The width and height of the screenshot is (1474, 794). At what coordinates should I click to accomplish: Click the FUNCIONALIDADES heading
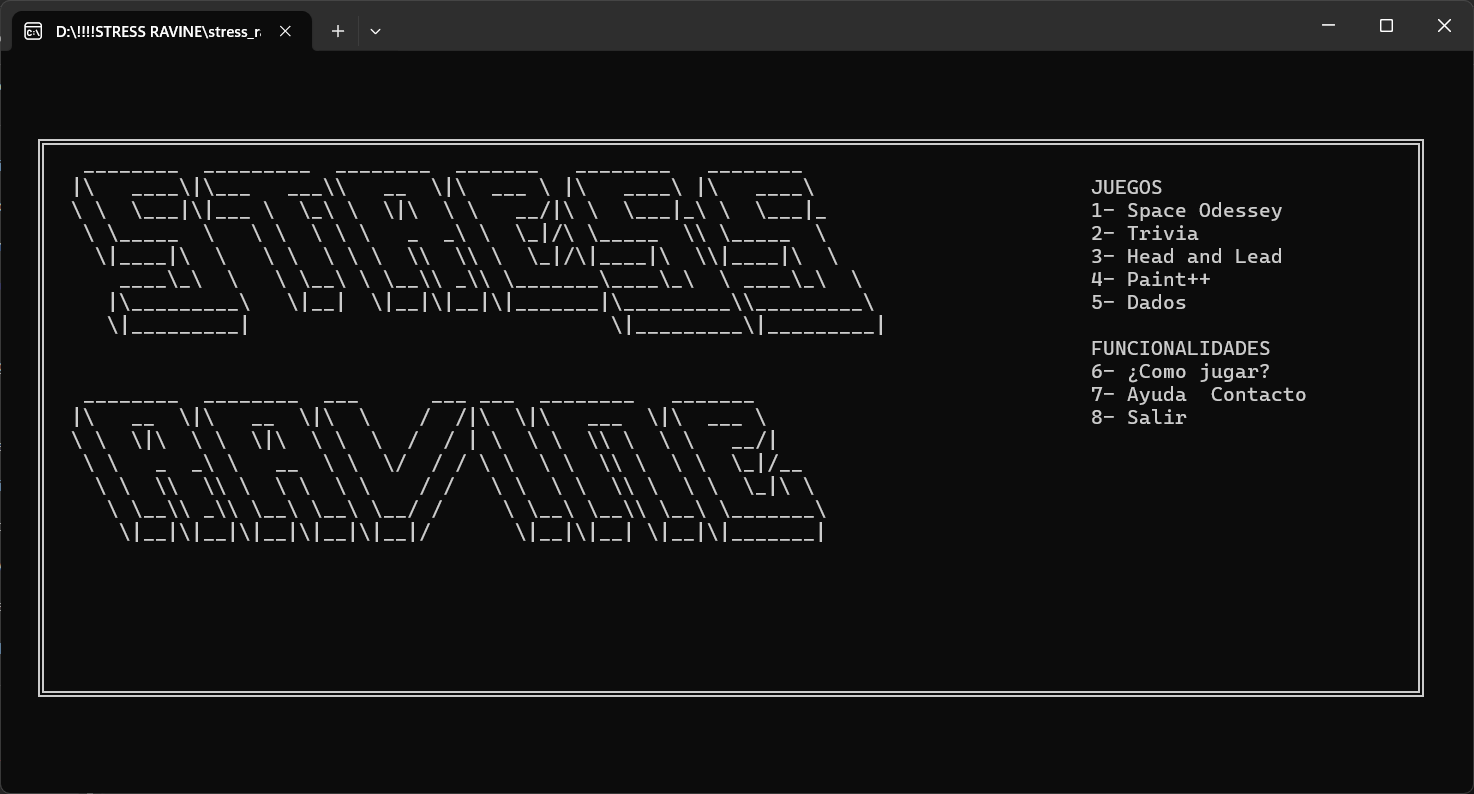pos(1181,348)
